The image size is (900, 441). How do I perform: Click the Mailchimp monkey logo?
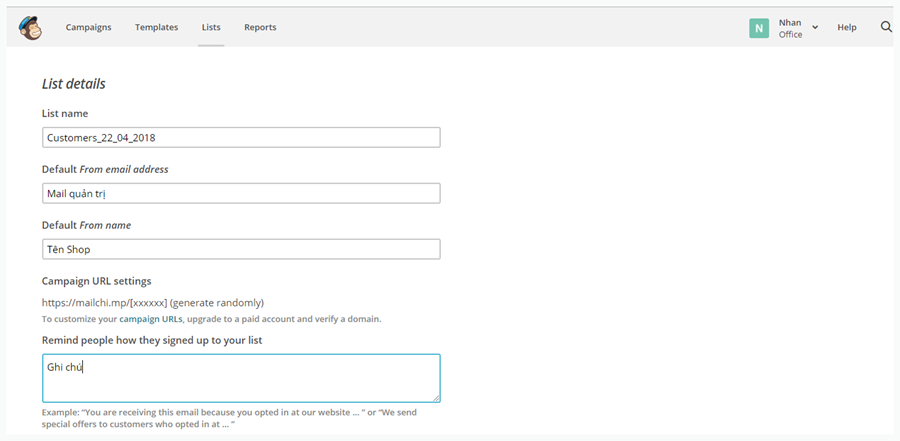point(30,28)
